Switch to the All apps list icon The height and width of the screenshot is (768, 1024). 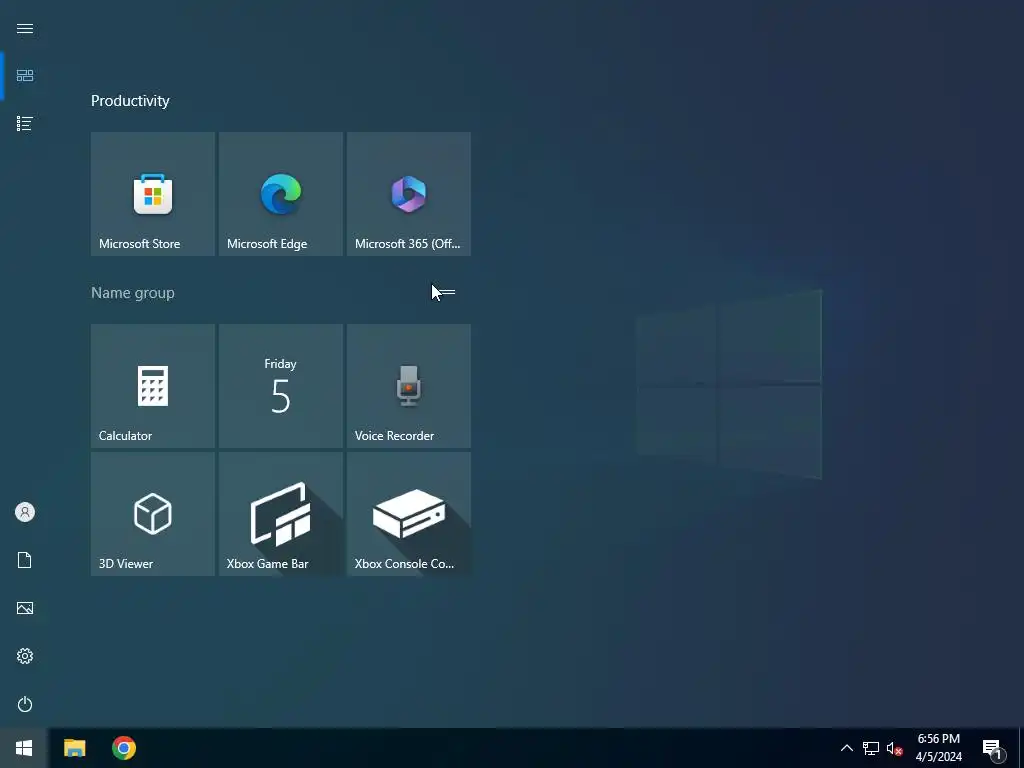click(x=25, y=123)
